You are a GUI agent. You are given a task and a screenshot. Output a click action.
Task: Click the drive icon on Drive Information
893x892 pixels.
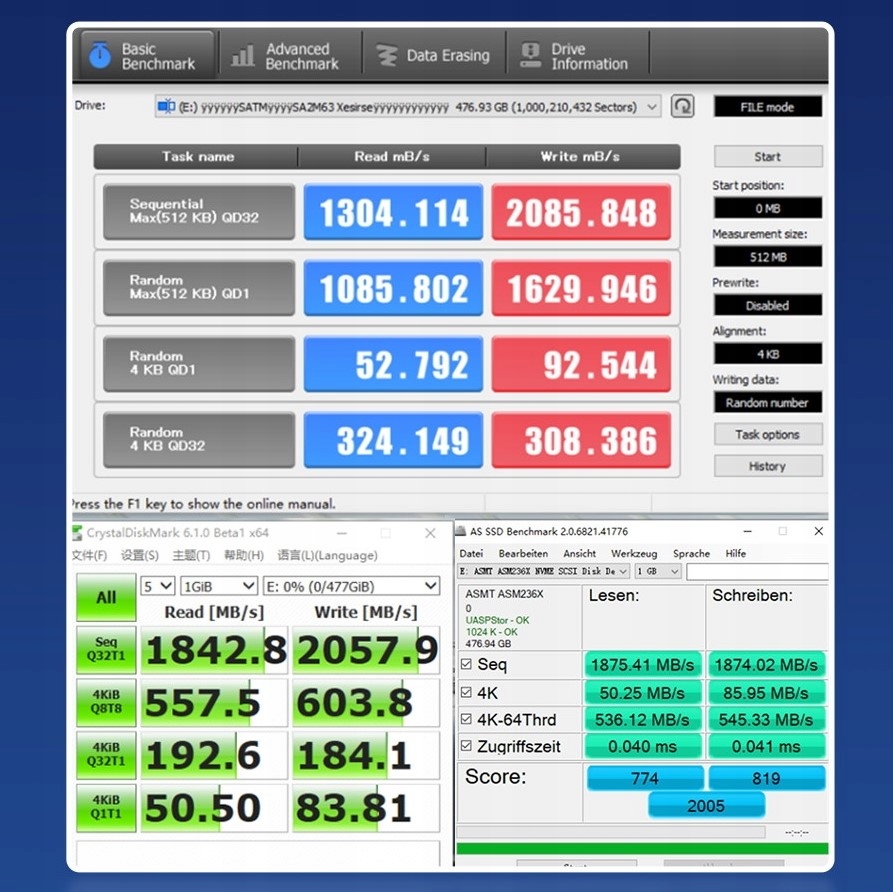tap(530, 55)
